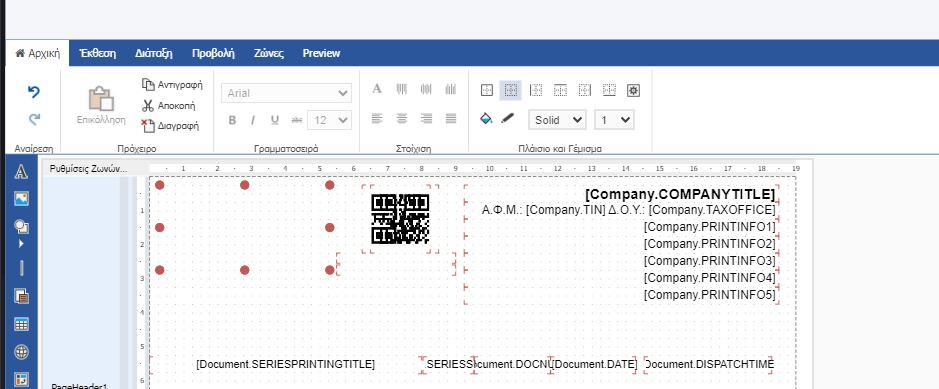Viewport: 939px width, 389px height.
Task: Open the Preview tab
Action: (x=322, y=53)
